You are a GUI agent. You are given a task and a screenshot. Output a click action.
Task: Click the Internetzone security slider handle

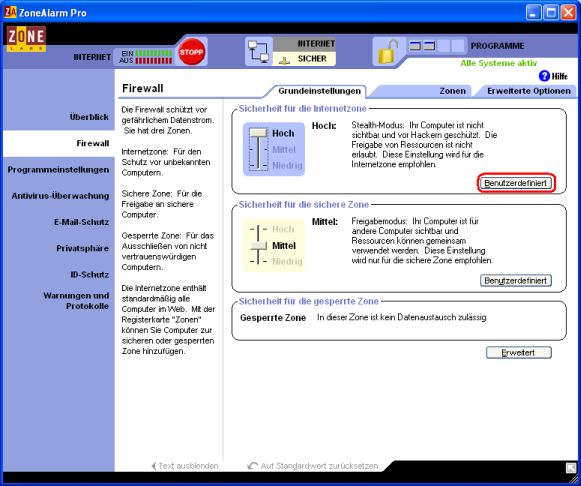point(258,133)
